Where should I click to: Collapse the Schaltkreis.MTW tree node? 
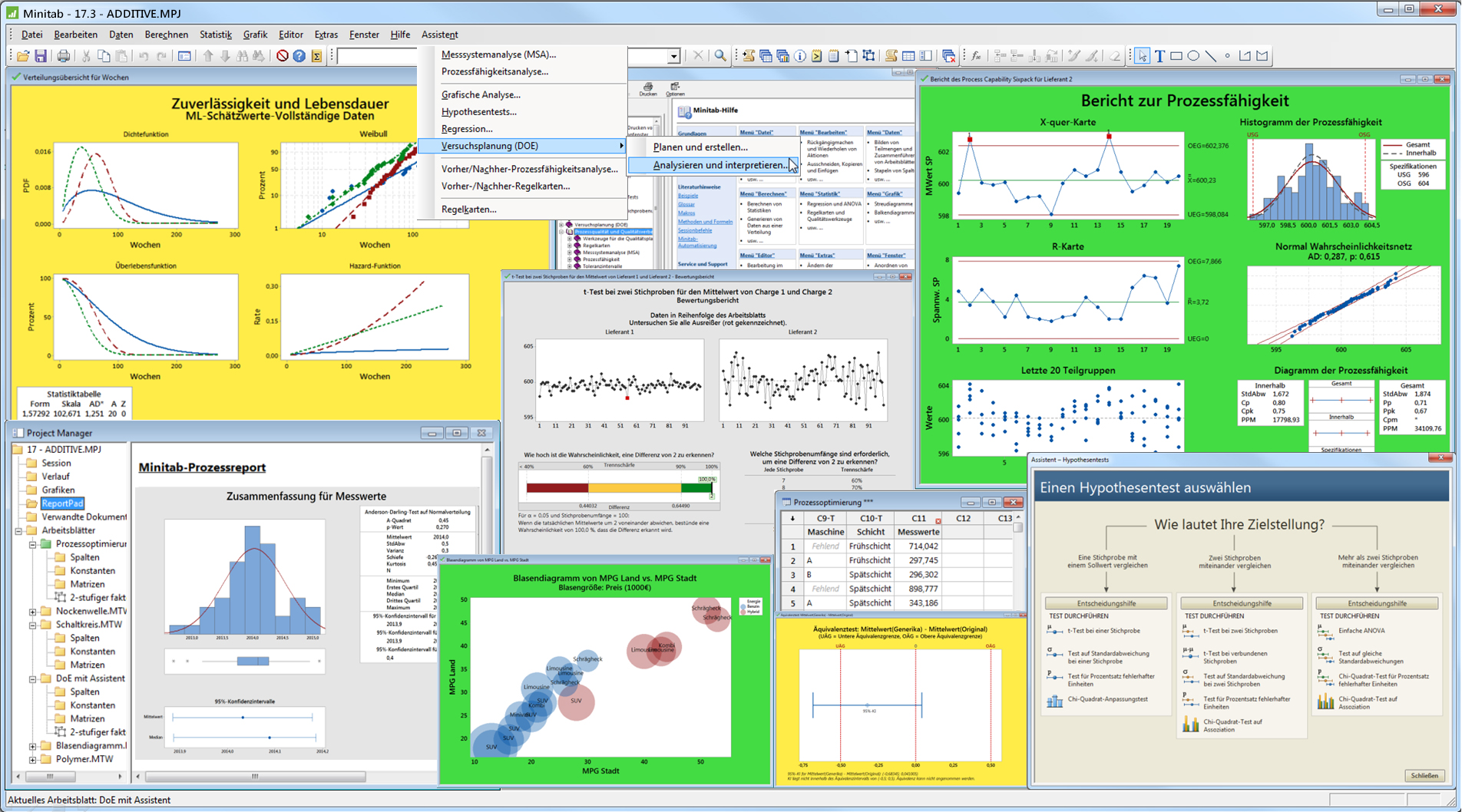pos(32,625)
